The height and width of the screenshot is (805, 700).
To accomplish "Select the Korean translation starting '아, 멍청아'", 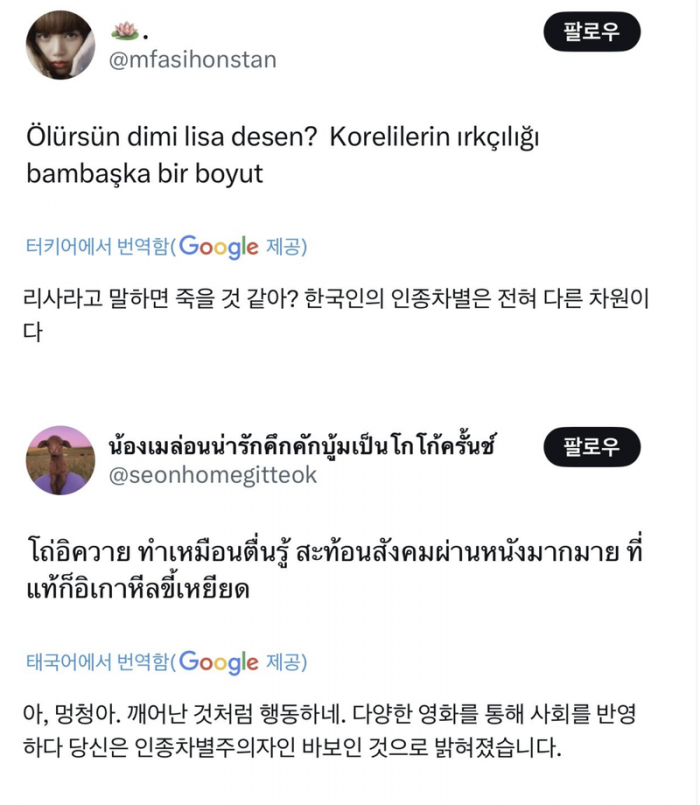I will pos(340,714).
